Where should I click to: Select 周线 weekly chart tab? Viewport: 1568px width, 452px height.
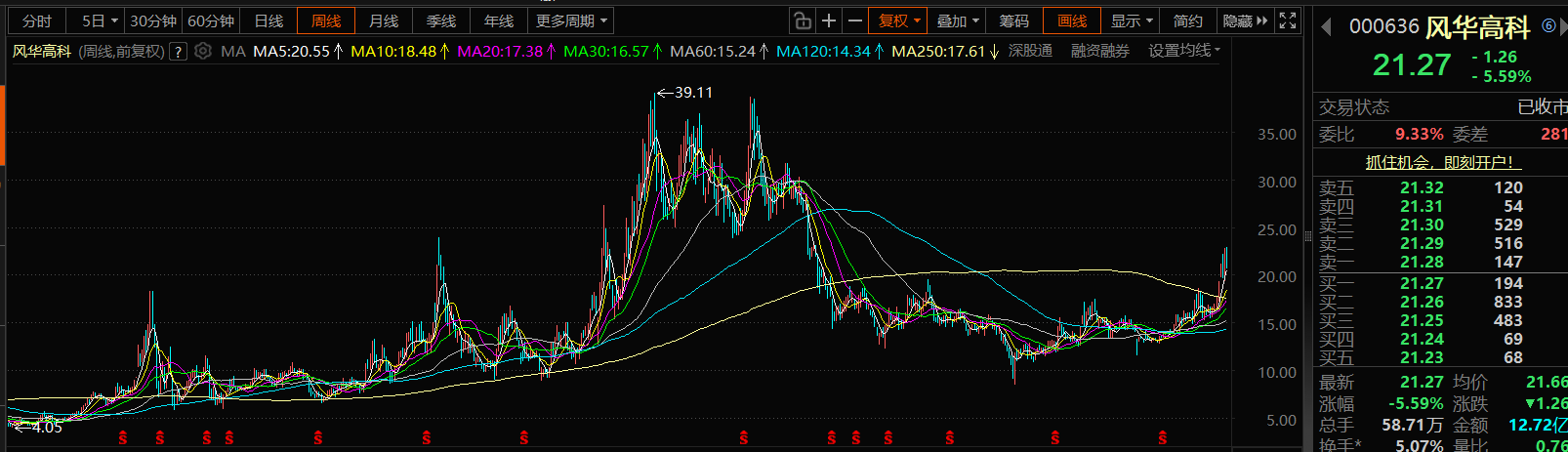pyautogui.click(x=326, y=21)
